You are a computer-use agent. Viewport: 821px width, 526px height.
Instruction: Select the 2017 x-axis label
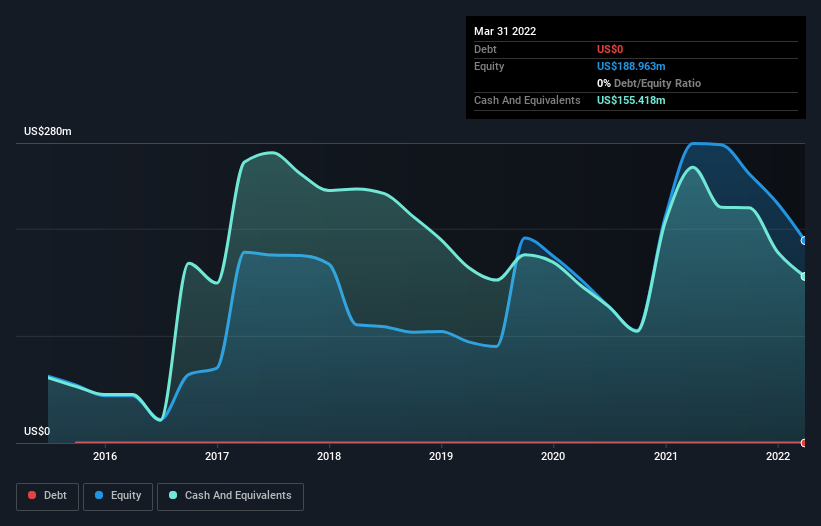217,456
